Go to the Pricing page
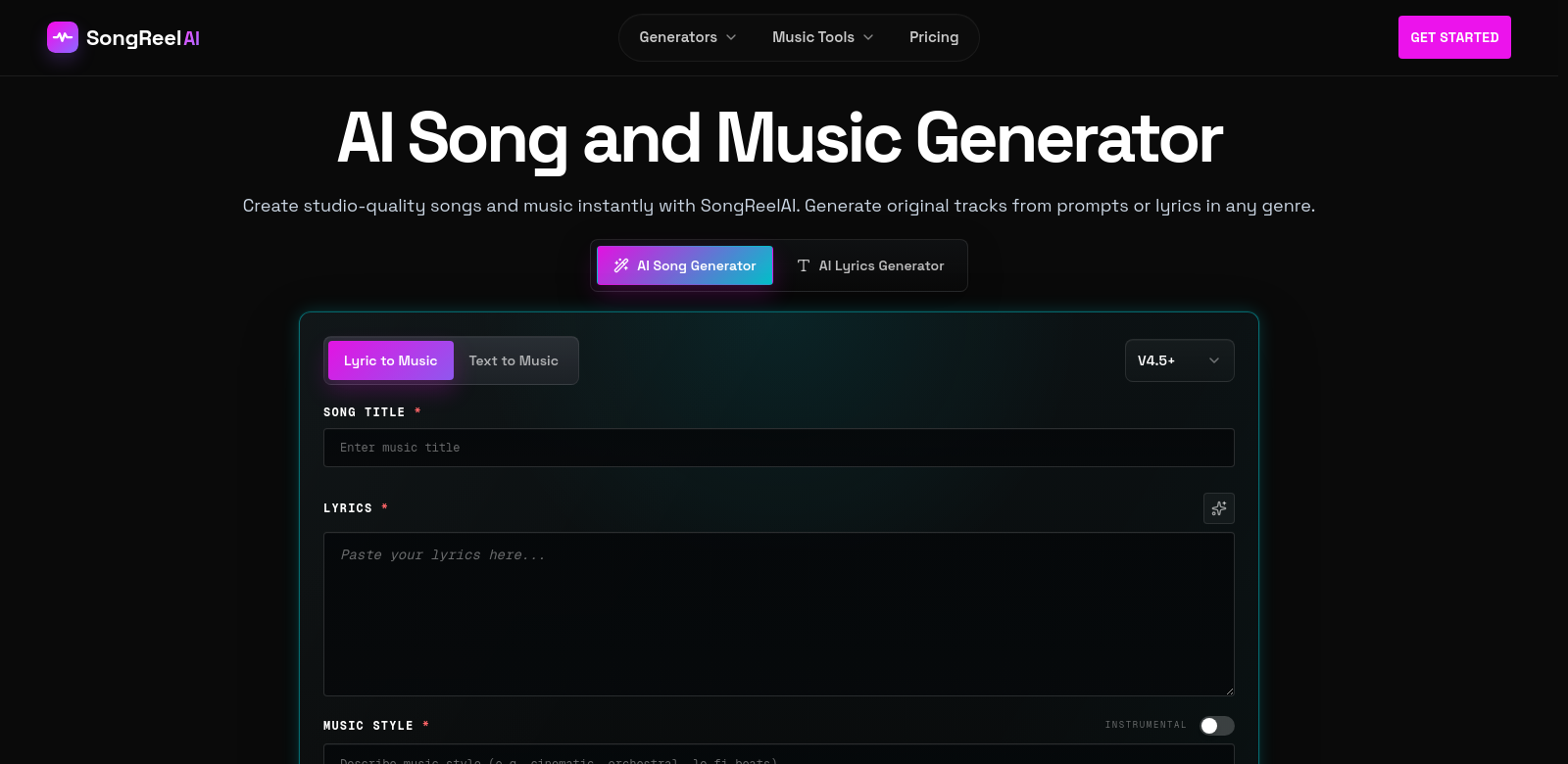 pos(934,37)
